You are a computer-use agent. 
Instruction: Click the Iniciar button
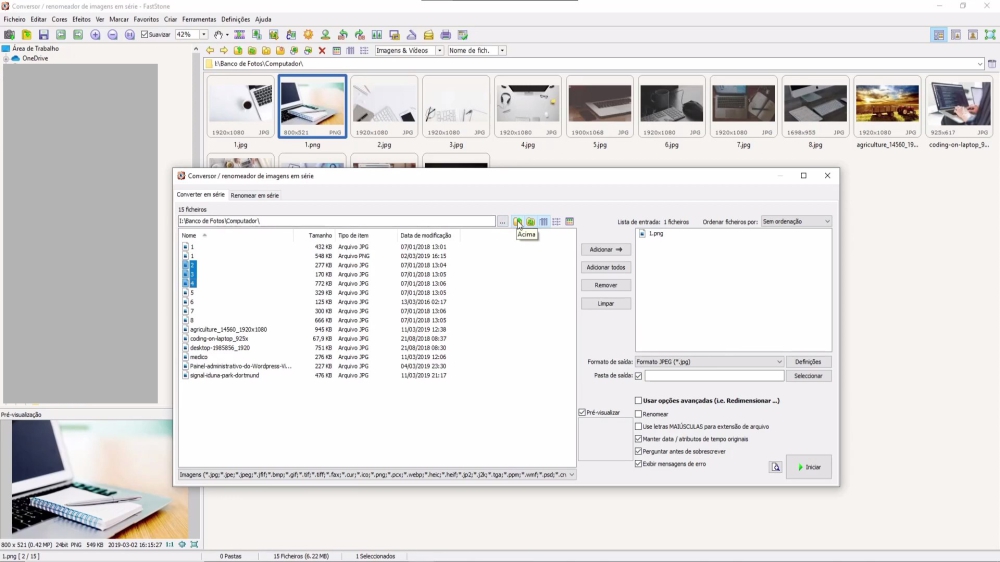pyautogui.click(x=809, y=467)
